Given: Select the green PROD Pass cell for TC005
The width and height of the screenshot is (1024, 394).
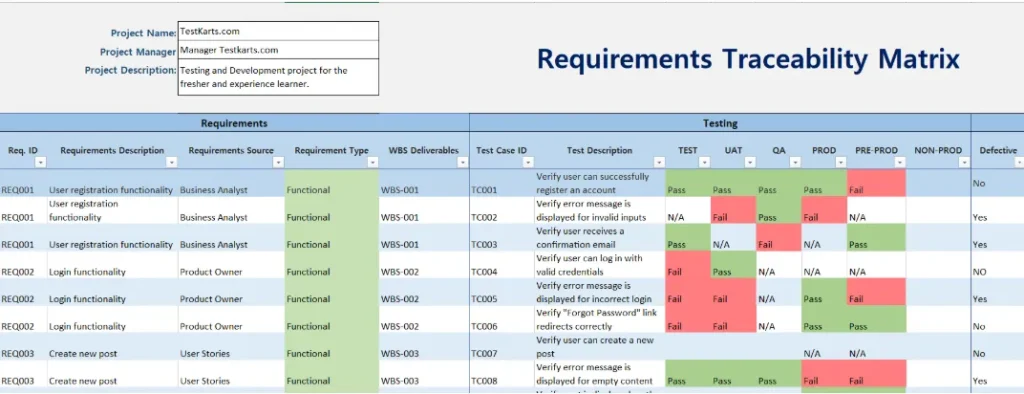Looking at the screenshot, I should [824, 293].
